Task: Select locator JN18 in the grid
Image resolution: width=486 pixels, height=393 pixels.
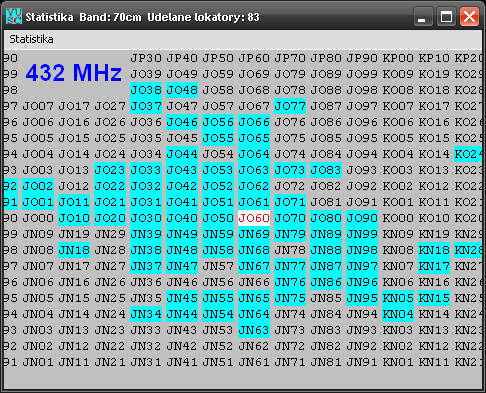Action: pyautogui.click(x=74, y=250)
